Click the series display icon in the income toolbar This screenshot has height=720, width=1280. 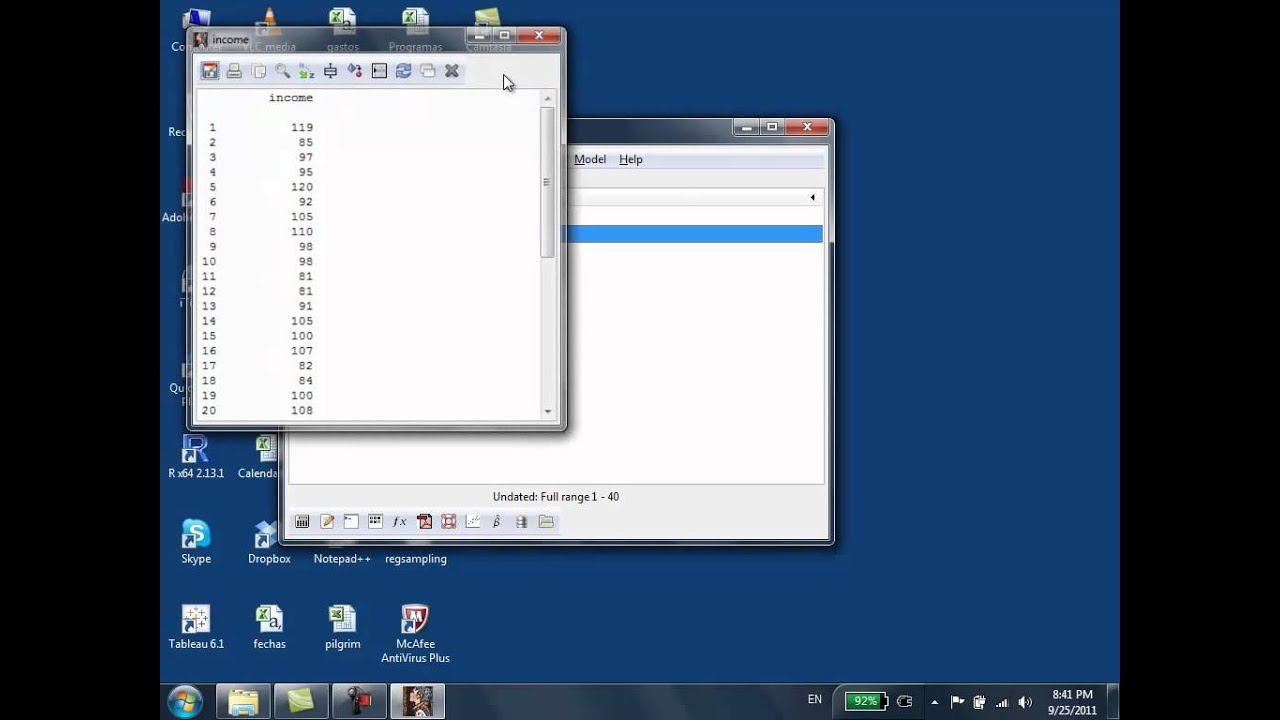[x=379, y=71]
